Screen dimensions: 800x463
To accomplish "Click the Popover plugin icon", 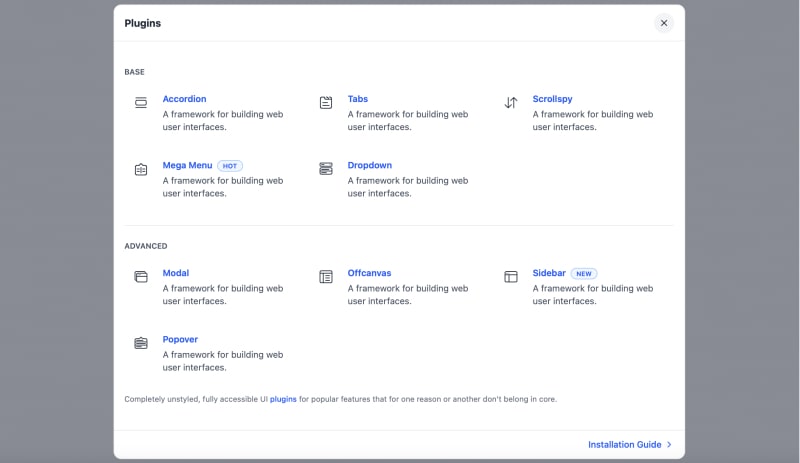I will [x=141, y=343].
